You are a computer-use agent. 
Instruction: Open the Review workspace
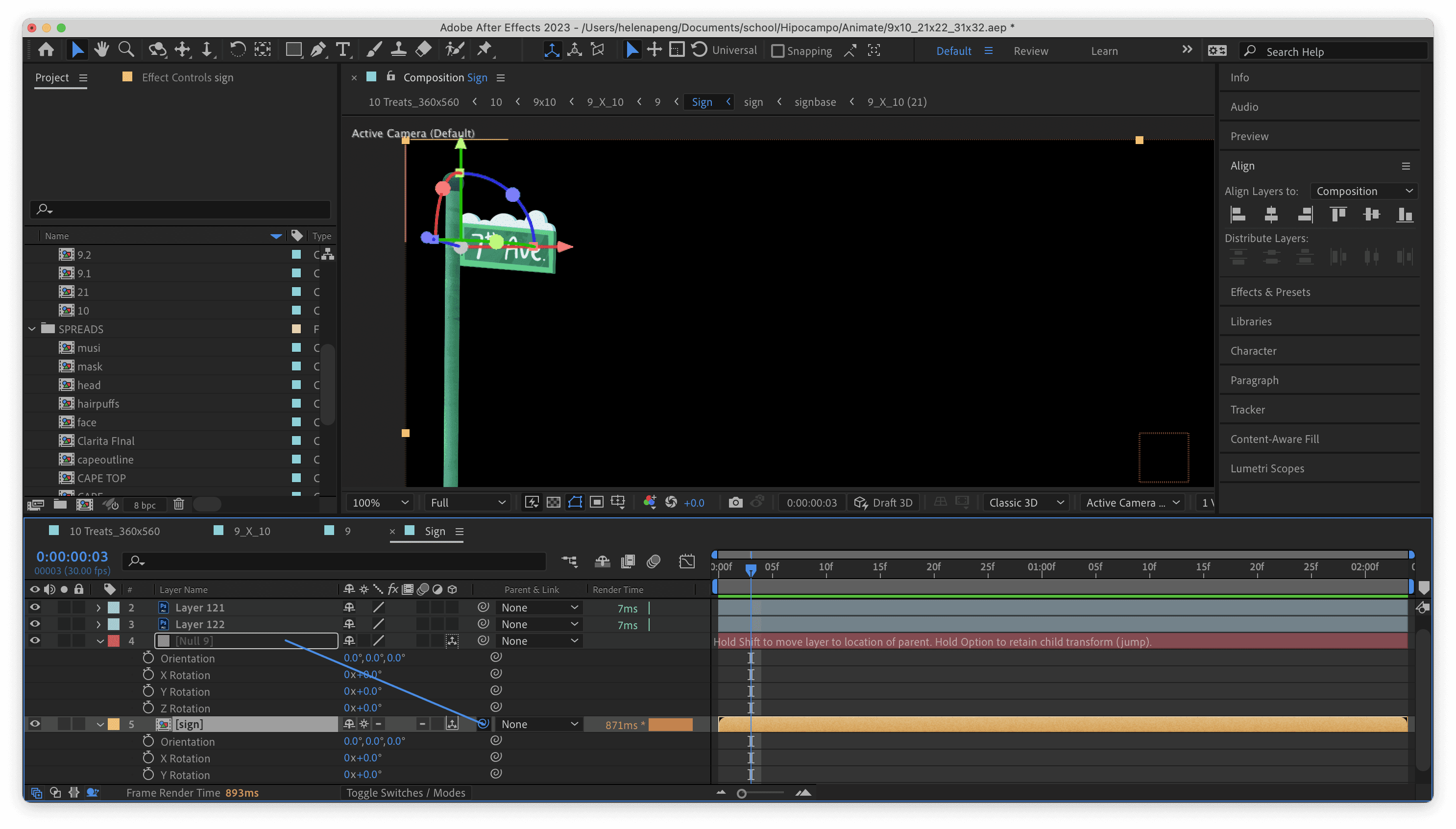click(1030, 51)
